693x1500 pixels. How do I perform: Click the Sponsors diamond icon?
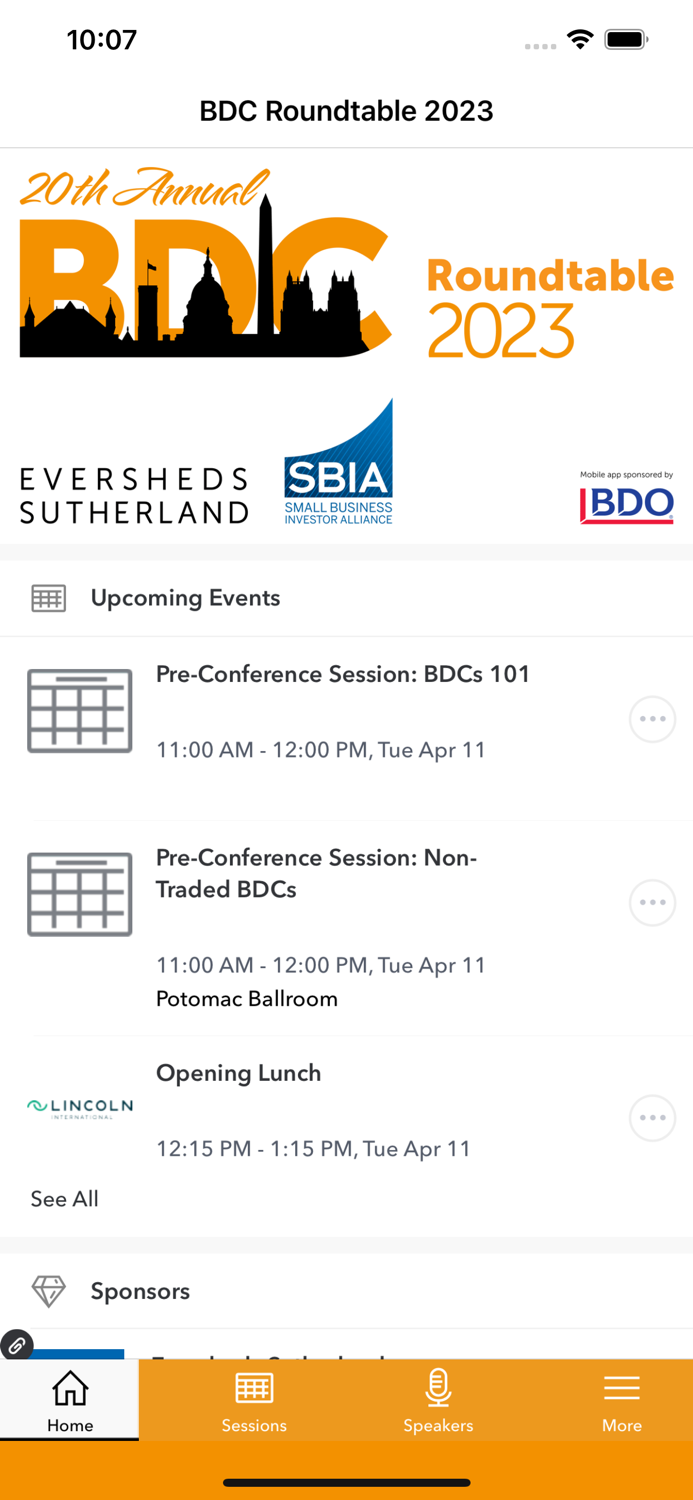[x=47, y=1291]
